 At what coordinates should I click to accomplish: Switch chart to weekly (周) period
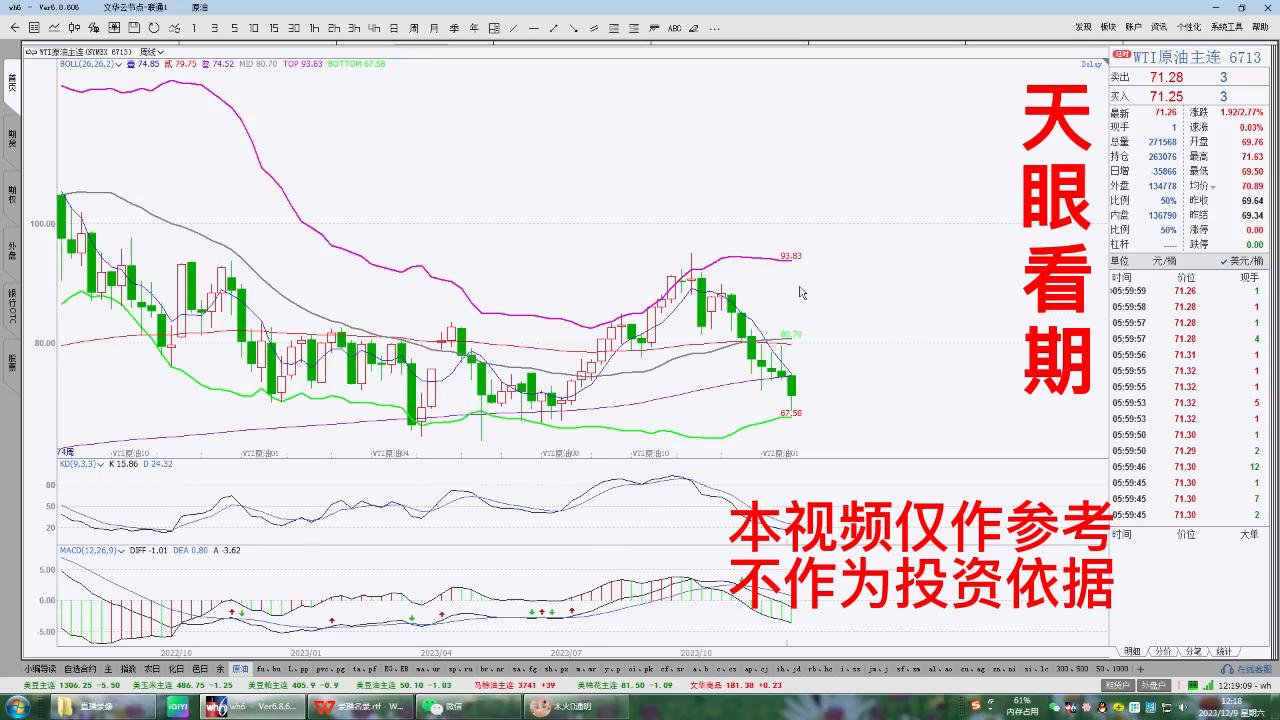414,28
